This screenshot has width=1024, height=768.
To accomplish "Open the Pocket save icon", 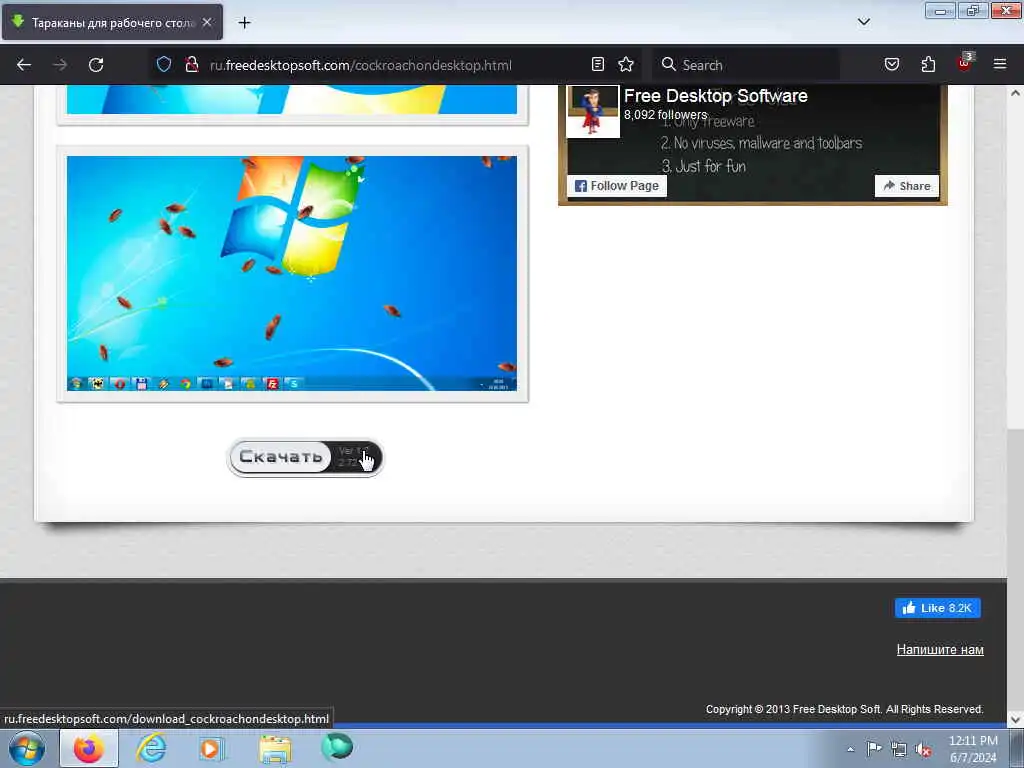I will click(892, 64).
